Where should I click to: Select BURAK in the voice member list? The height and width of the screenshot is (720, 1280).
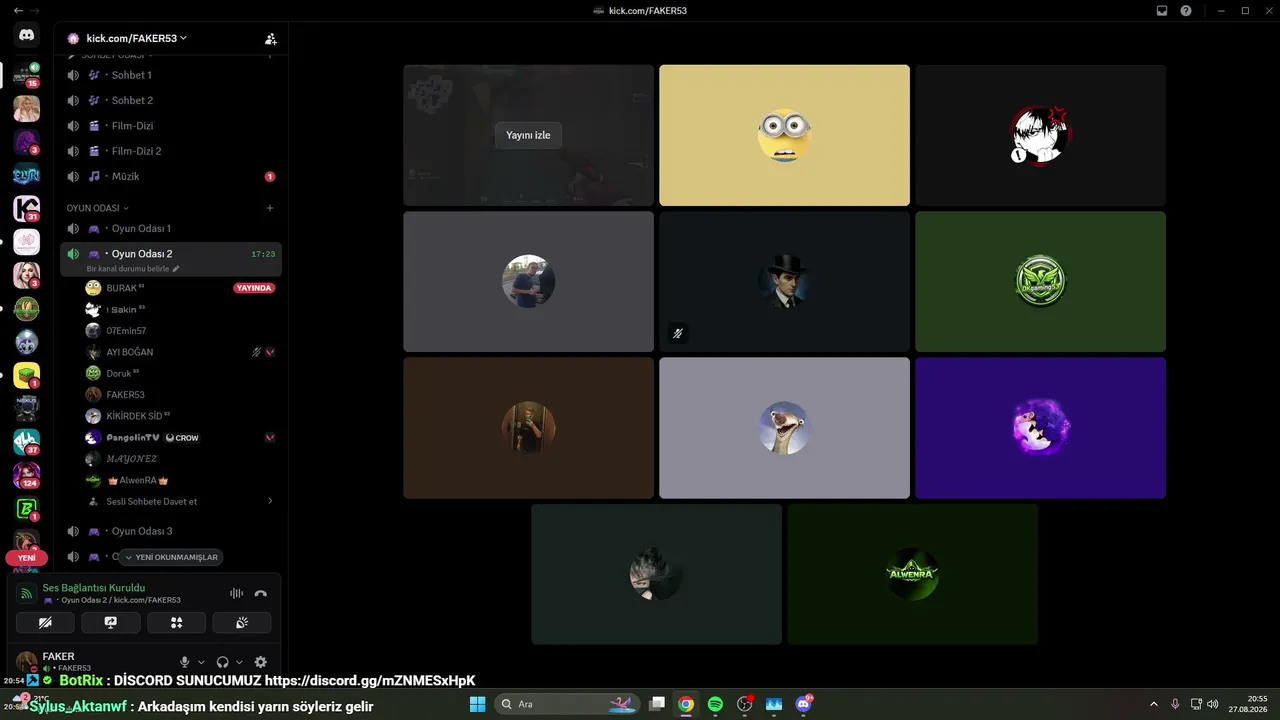tap(180, 288)
